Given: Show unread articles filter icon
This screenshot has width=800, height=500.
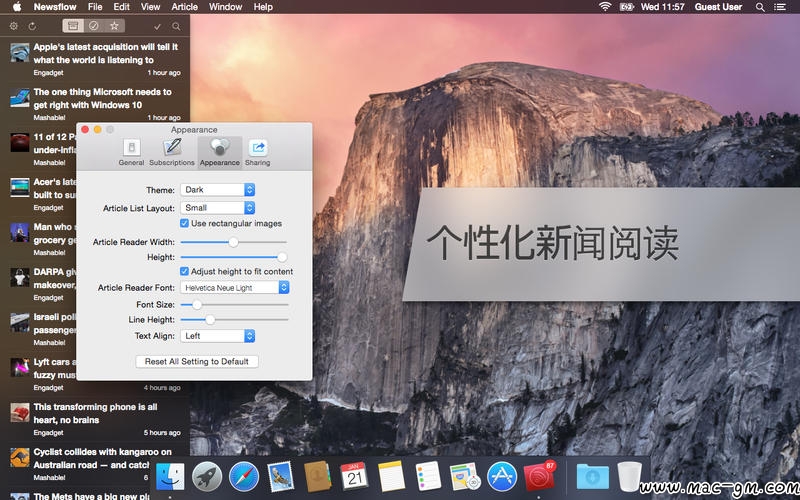Looking at the screenshot, I should pyautogui.click(x=94, y=26).
